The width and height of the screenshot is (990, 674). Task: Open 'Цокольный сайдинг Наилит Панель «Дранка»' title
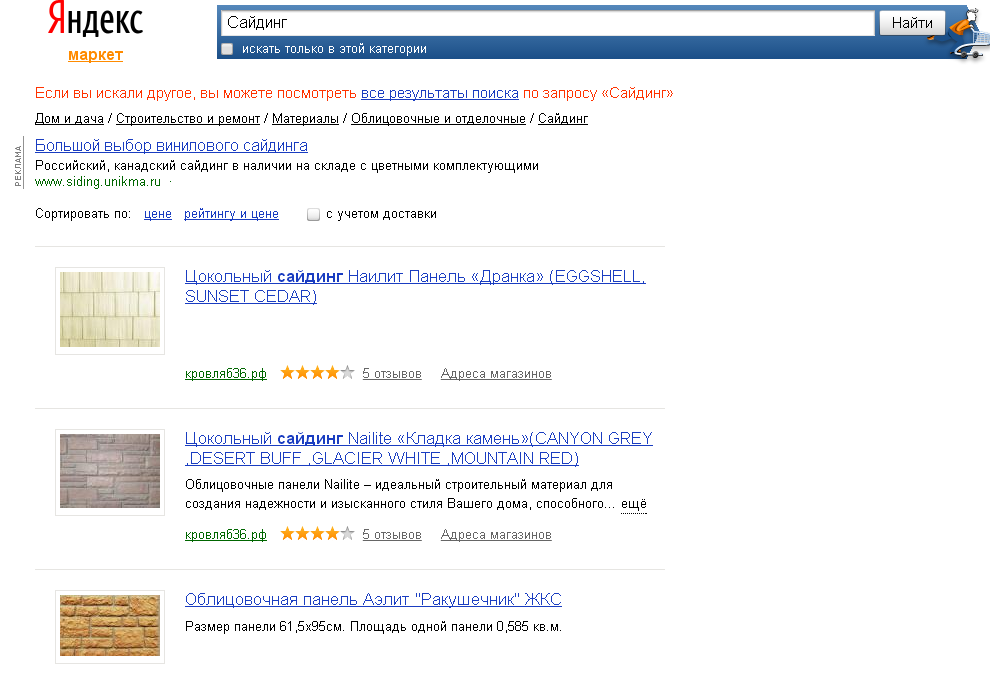(x=415, y=286)
